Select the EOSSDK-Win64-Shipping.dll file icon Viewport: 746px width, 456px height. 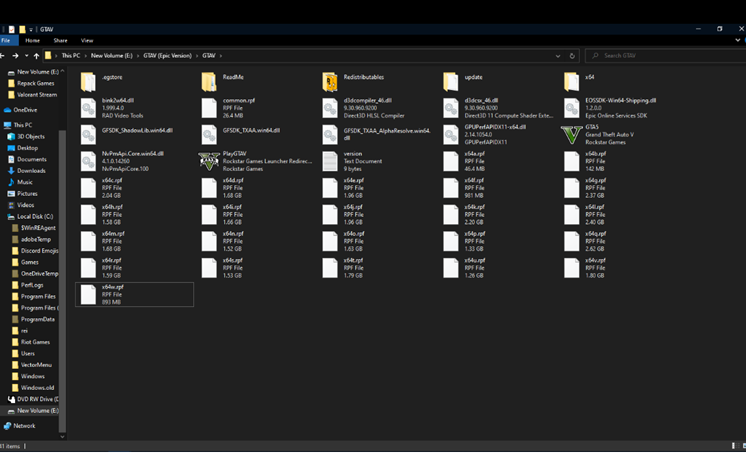coord(571,108)
